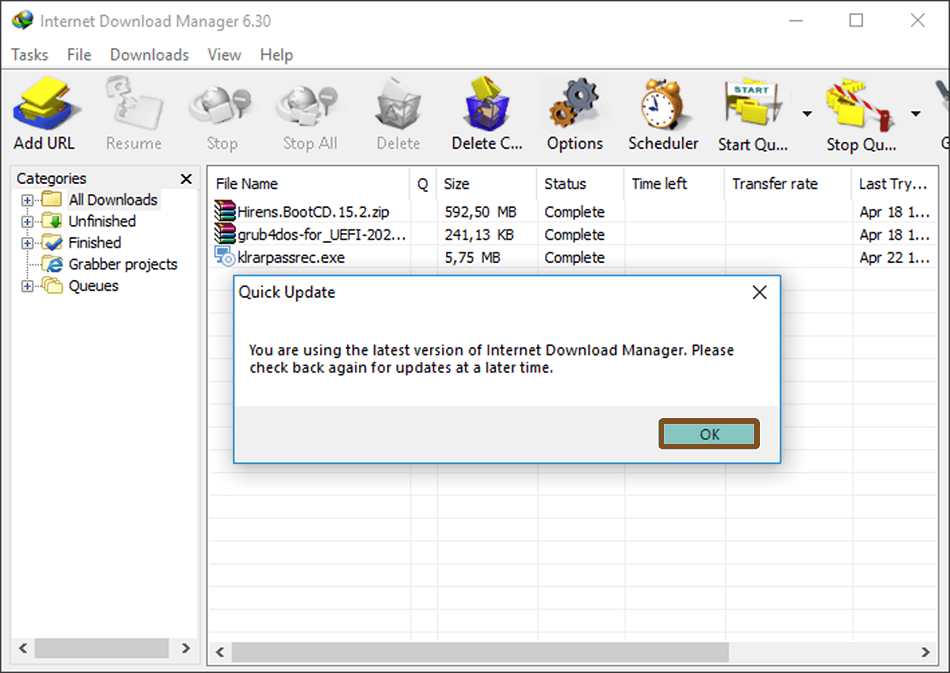Select the Delete toolbar icon
This screenshot has width=950, height=673.
397,105
